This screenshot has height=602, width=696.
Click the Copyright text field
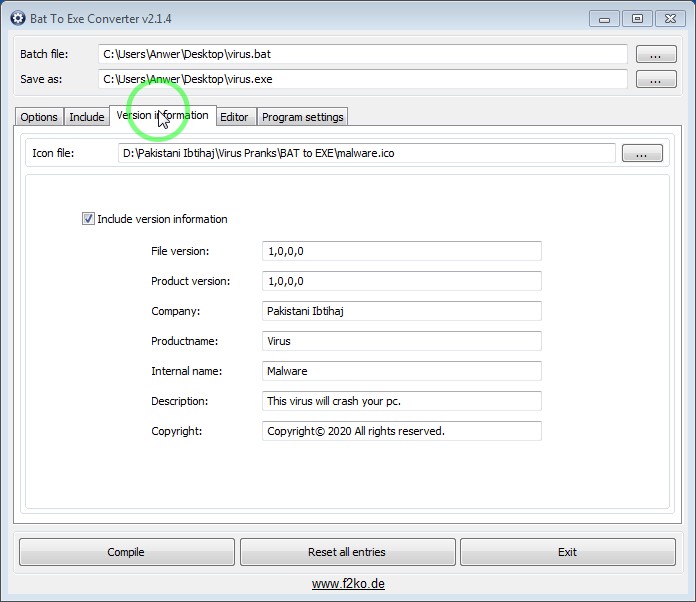pyautogui.click(x=402, y=431)
